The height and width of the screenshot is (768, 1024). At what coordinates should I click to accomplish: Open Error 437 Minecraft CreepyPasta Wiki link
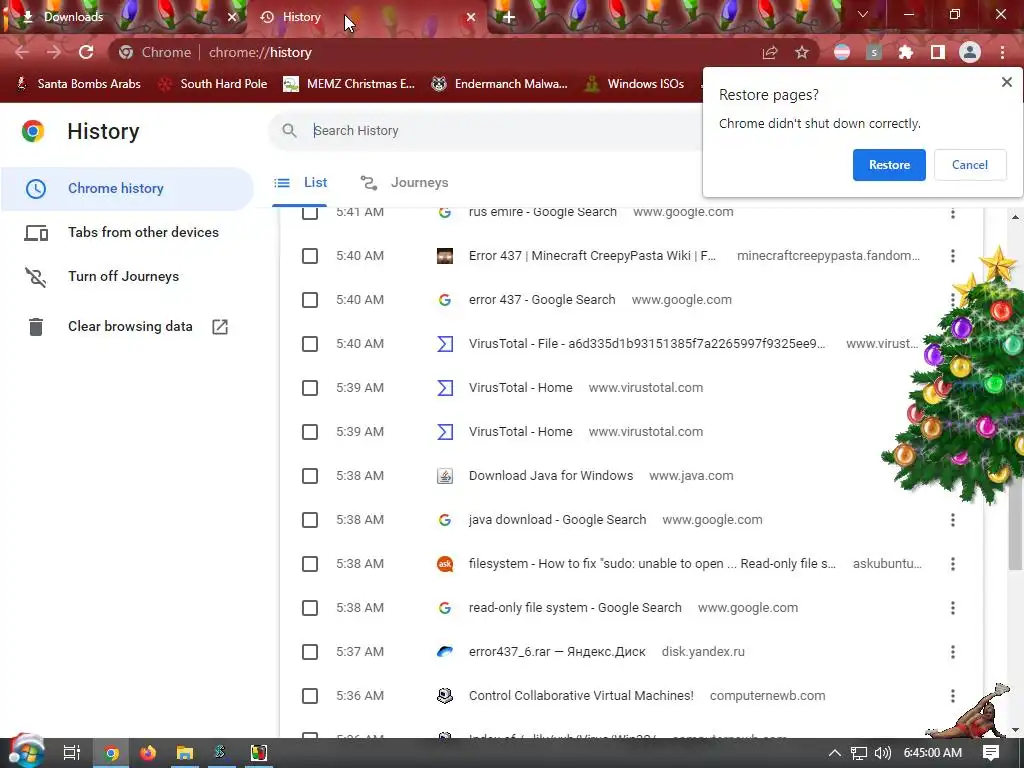(592, 256)
